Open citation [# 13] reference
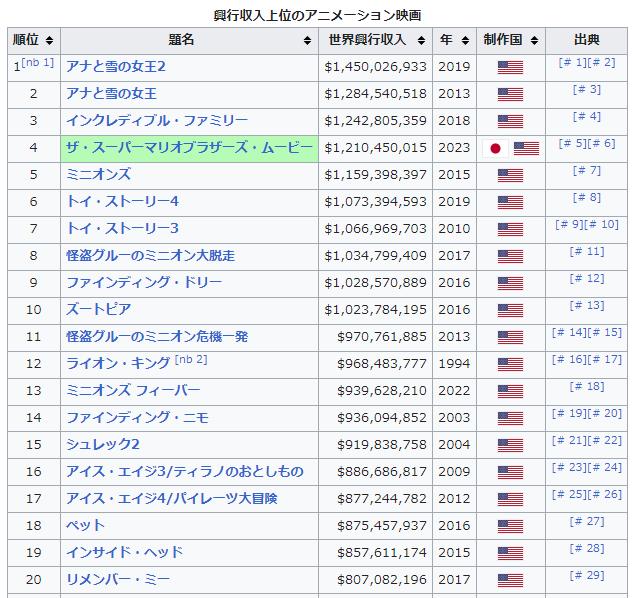This screenshot has width=633, height=598. 587,306
